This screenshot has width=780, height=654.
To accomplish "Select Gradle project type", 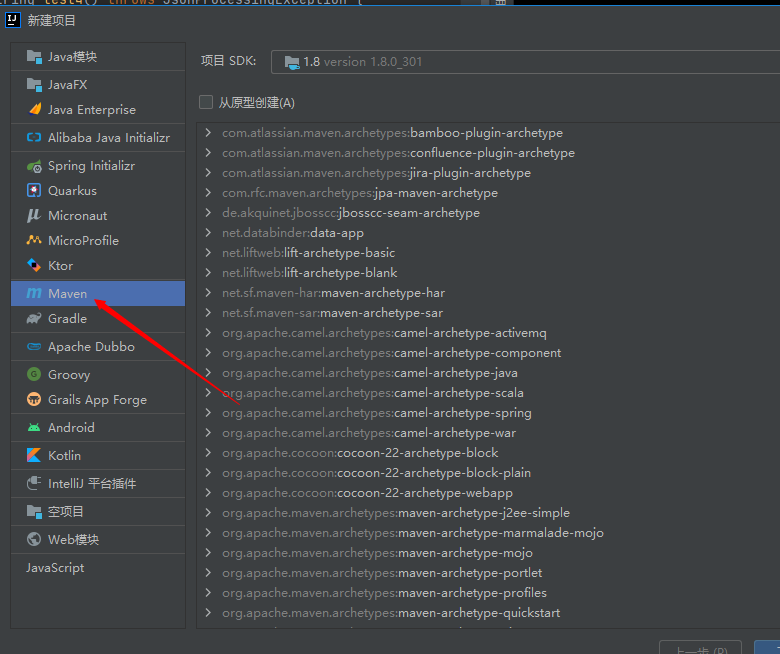I will (x=98, y=318).
